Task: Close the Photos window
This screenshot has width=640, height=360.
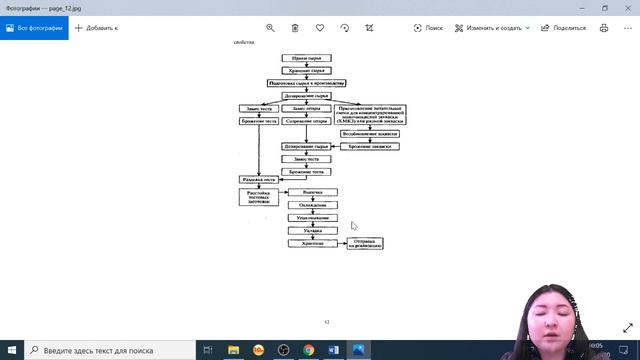Action: pyautogui.click(x=628, y=8)
